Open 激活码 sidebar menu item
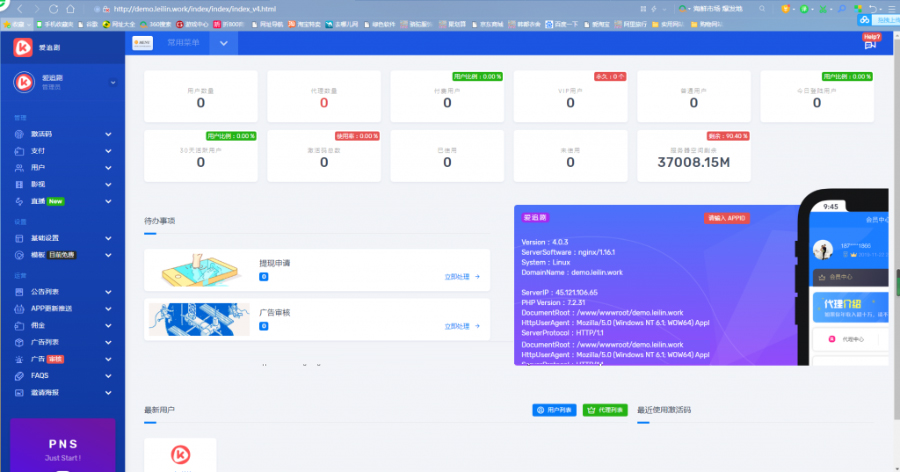Screen dimensions: 900x472 [x=63, y=134]
